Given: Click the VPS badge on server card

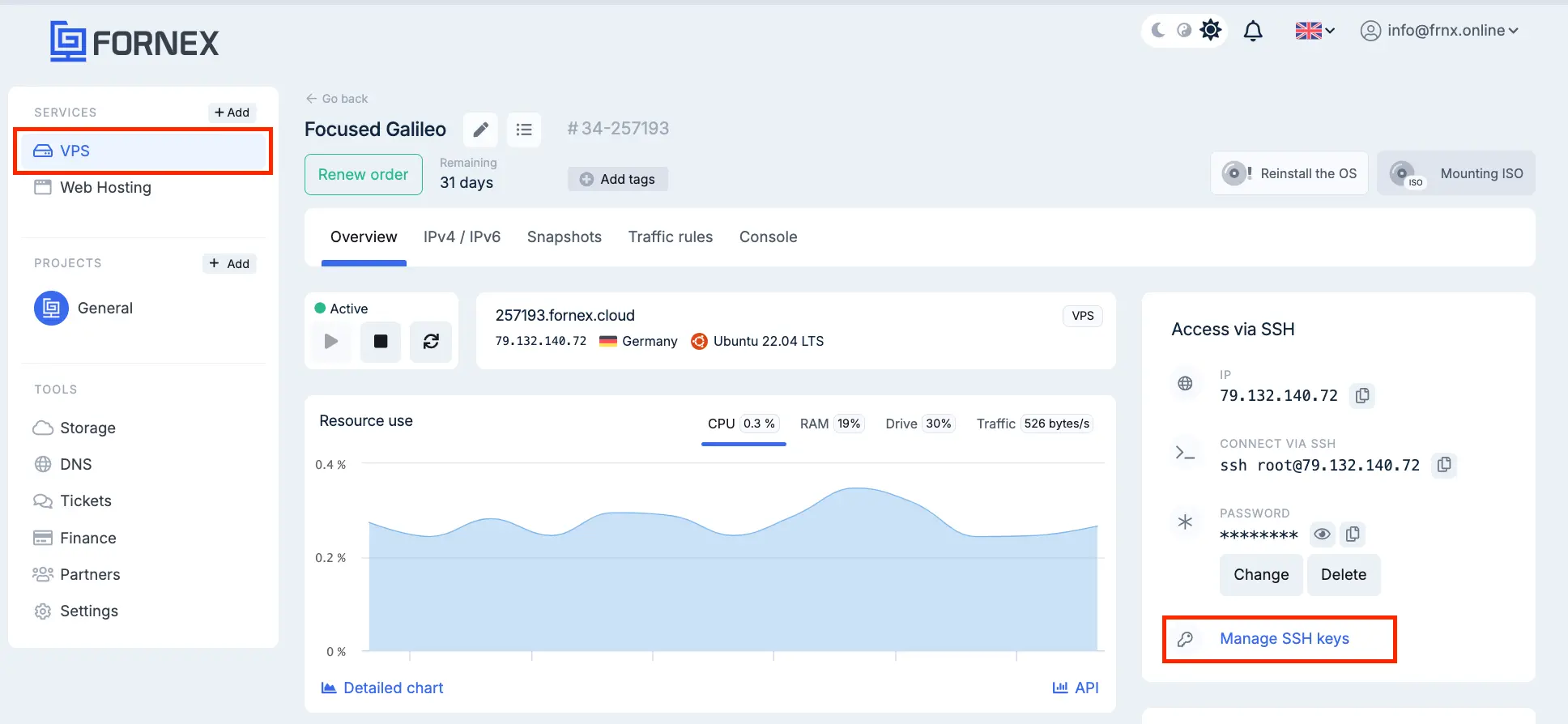Looking at the screenshot, I should point(1083,316).
